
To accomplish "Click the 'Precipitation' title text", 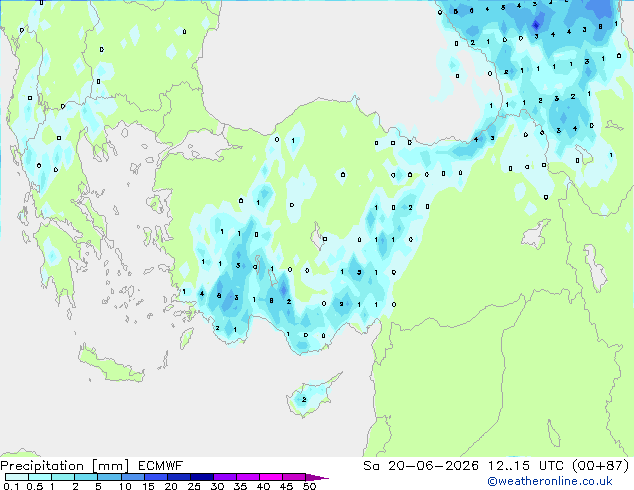I will [x=42, y=466].
